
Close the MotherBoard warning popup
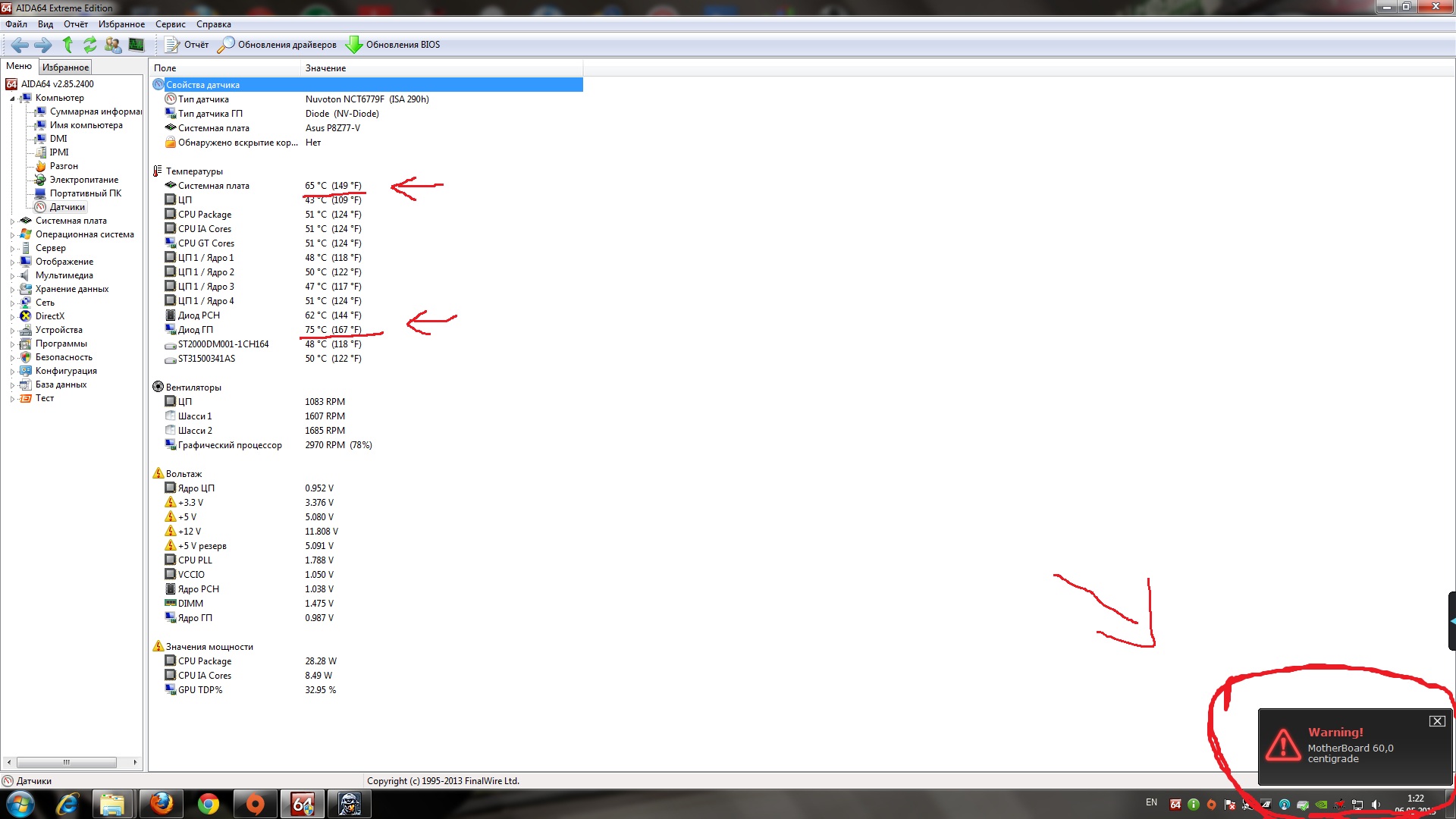click(1437, 721)
